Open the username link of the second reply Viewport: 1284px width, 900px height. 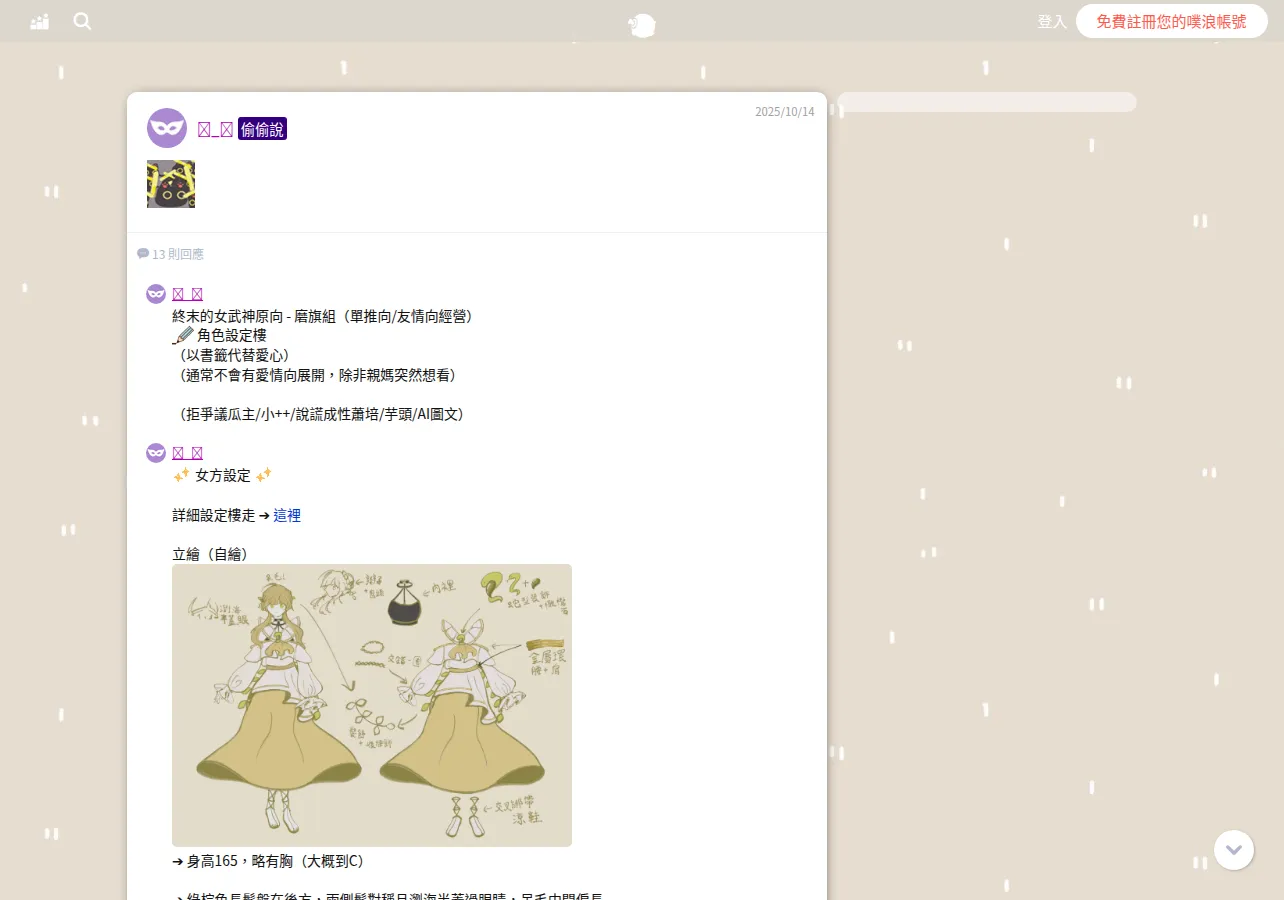pyautogui.click(x=188, y=453)
